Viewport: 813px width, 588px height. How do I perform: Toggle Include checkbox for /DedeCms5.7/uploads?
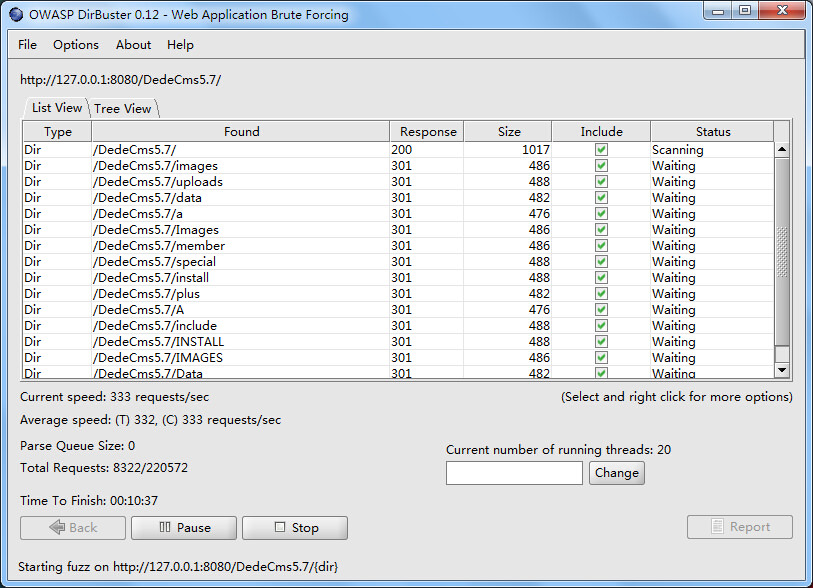(x=601, y=182)
